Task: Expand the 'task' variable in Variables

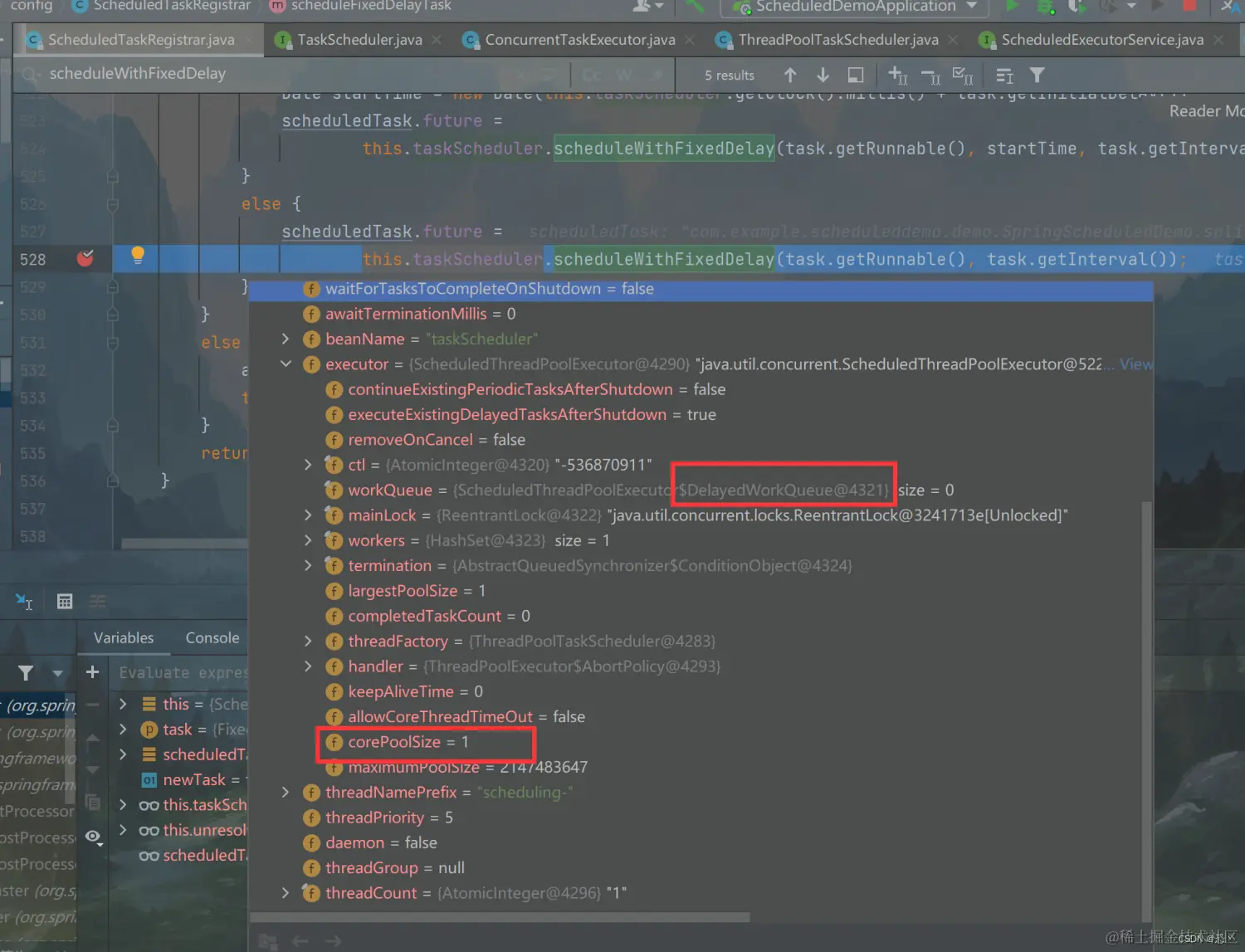Action: [x=123, y=729]
